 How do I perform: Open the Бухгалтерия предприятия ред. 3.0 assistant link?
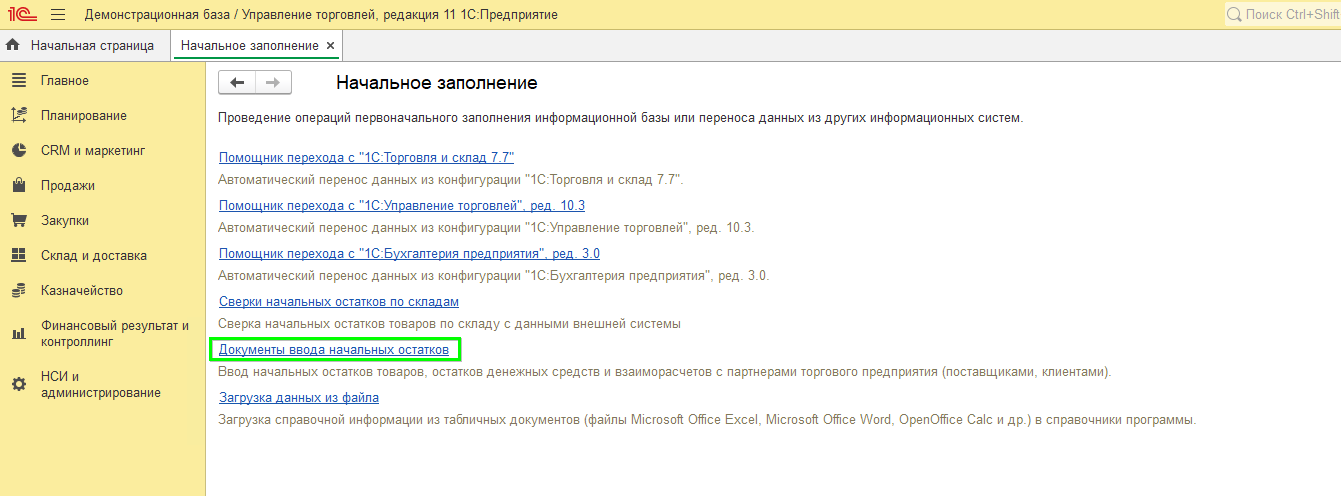pos(409,254)
